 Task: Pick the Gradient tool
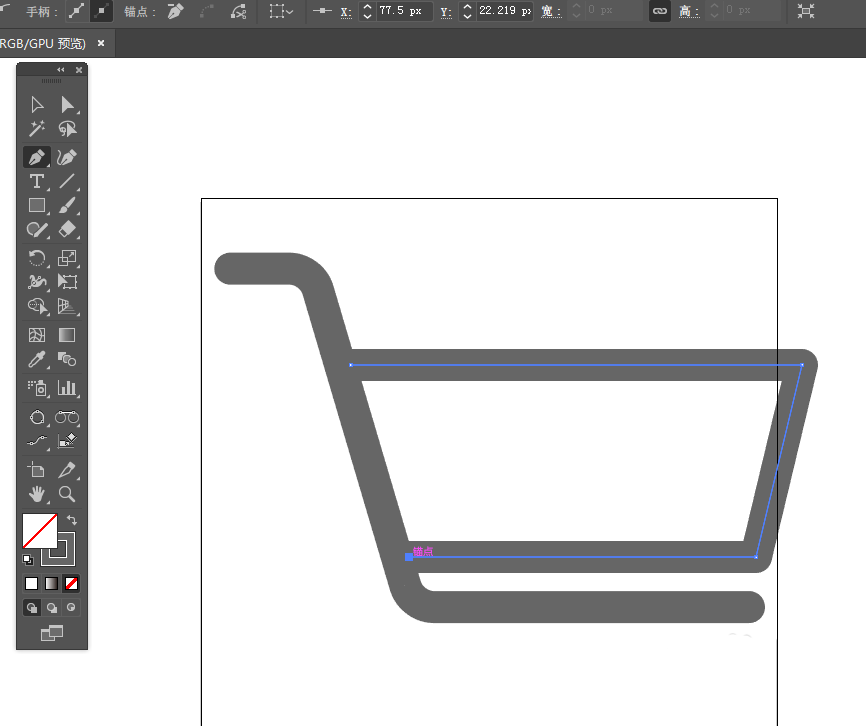(67, 335)
